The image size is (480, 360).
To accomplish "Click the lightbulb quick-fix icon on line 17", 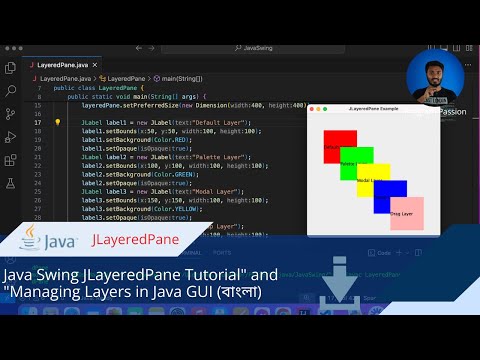I will coord(58,122).
